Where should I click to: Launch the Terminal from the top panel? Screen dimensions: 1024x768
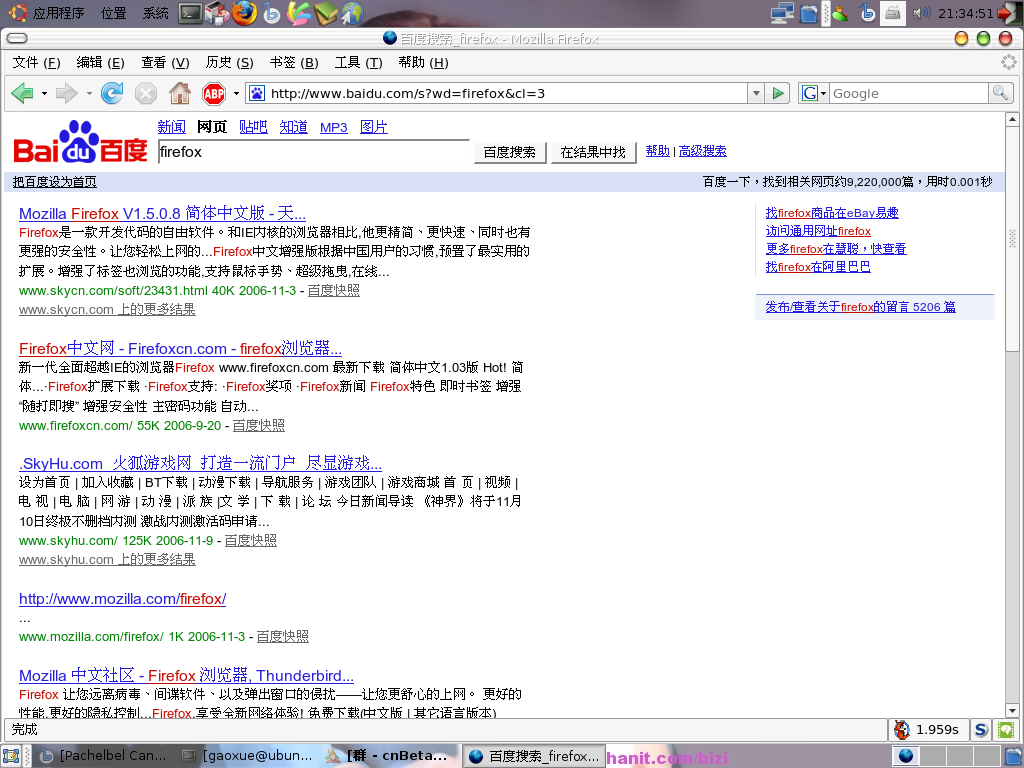190,13
